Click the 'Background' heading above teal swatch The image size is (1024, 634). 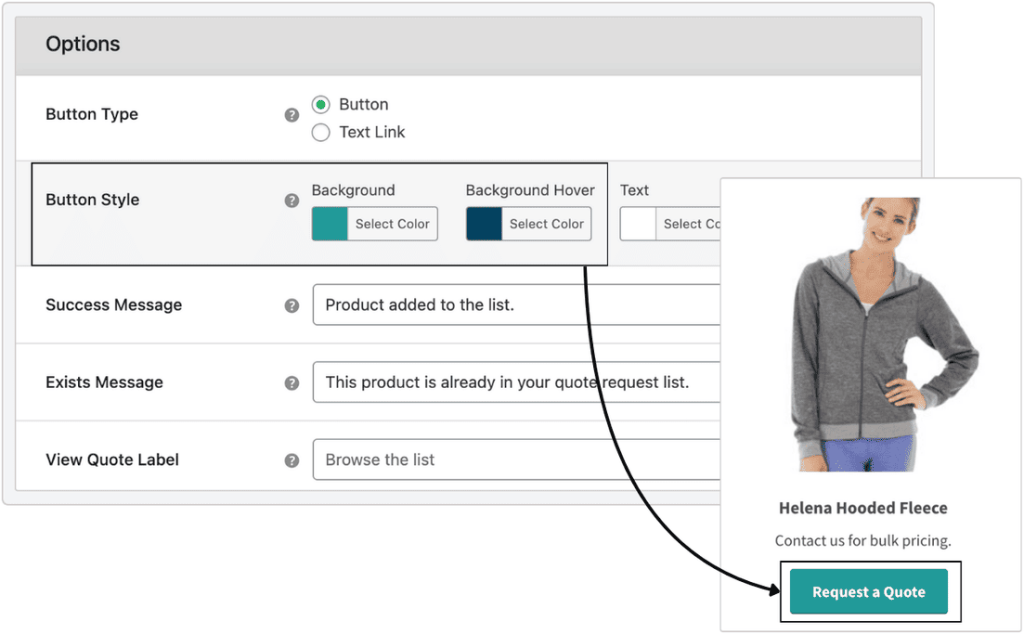coord(353,190)
